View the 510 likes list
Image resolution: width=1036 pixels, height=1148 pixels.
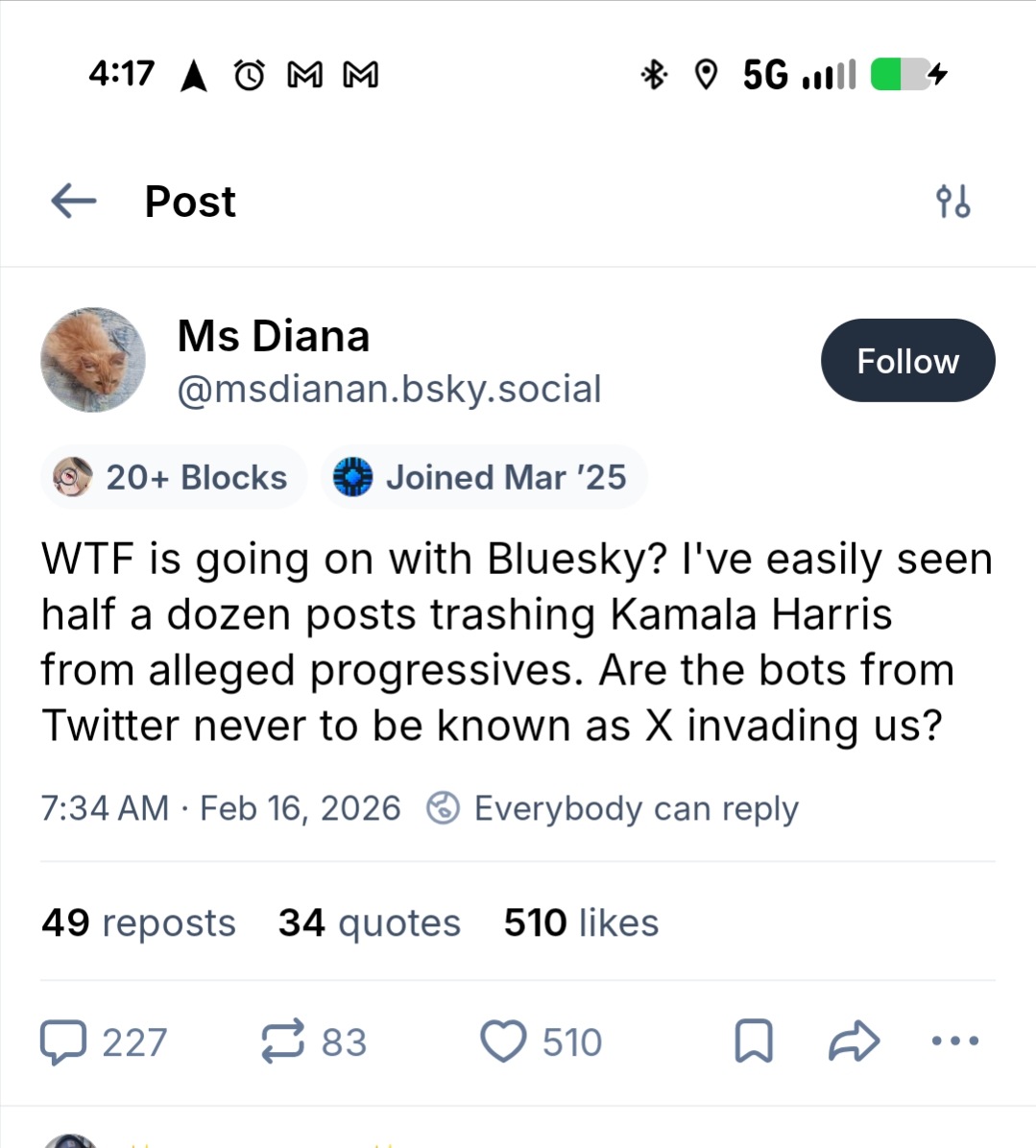[x=581, y=922]
